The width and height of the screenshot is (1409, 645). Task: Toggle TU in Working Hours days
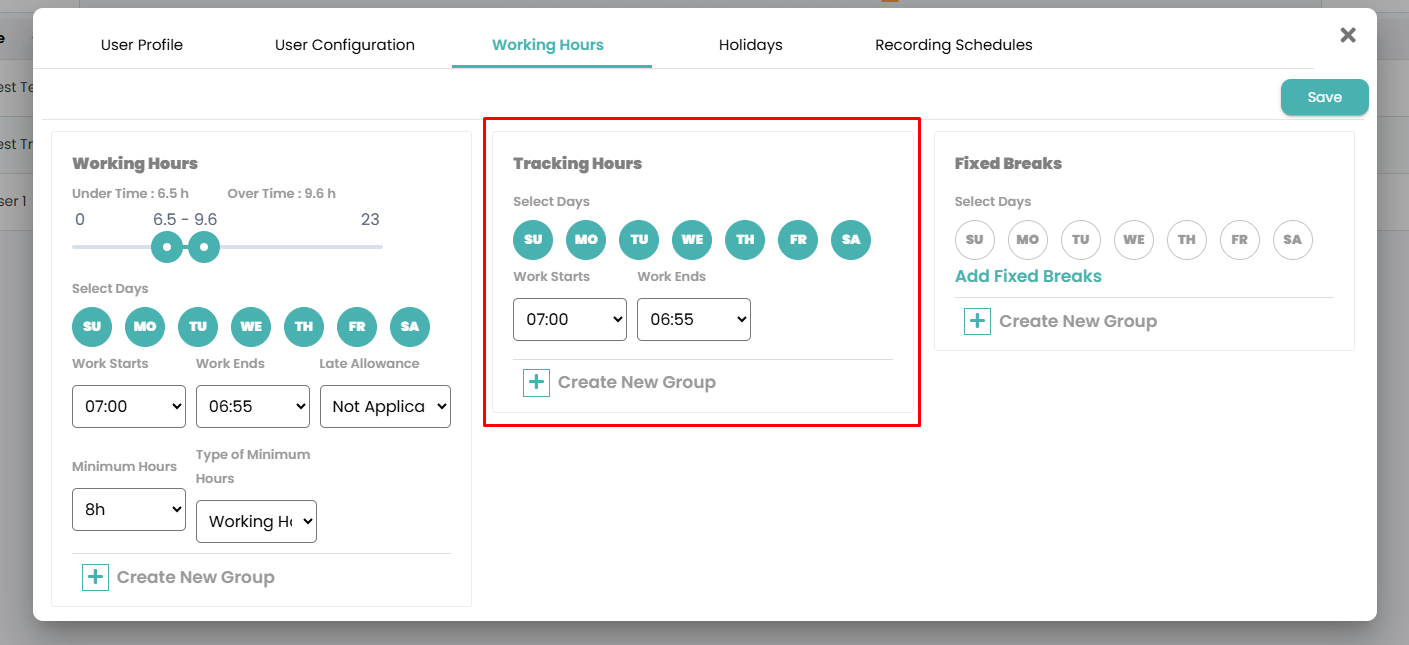[x=198, y=327]
